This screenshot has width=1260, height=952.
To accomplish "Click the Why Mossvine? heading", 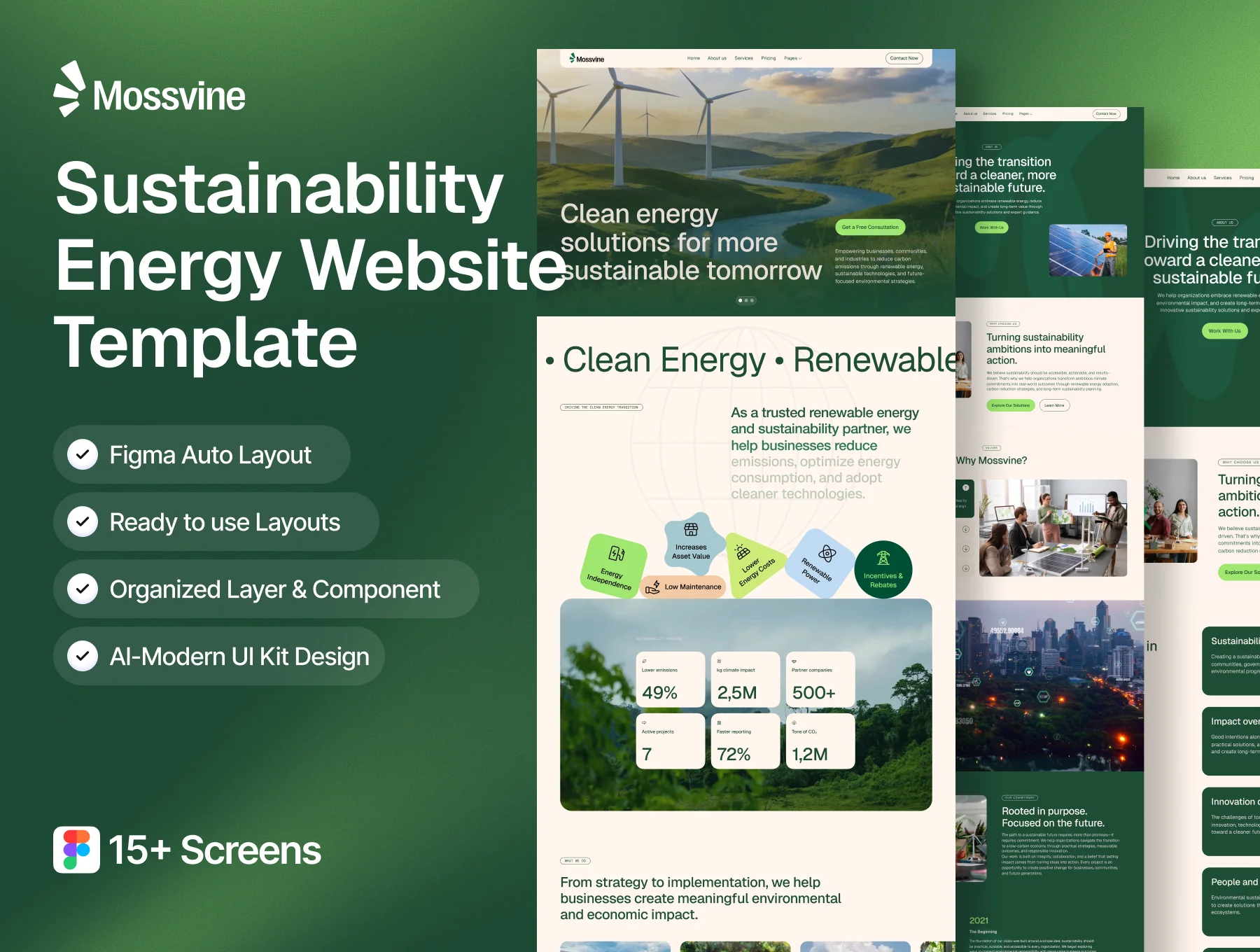I will [992, 461].
